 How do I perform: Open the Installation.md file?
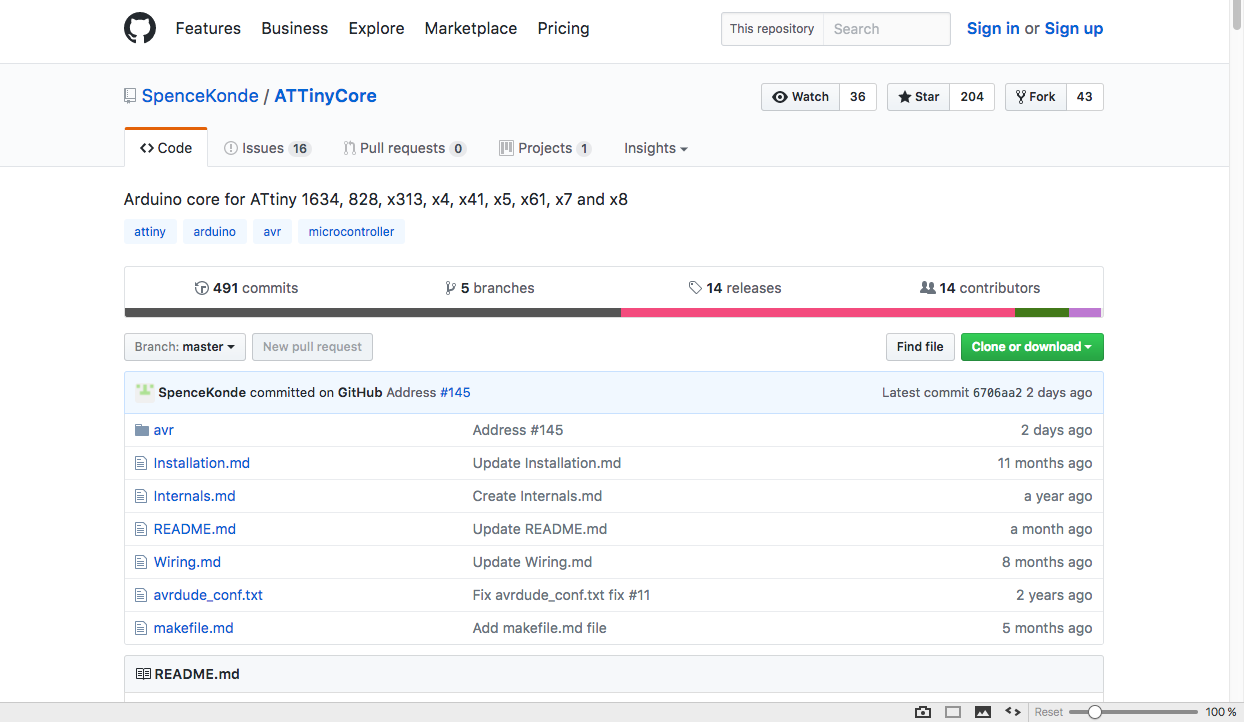pyautogui.click(x=202, y=463)
